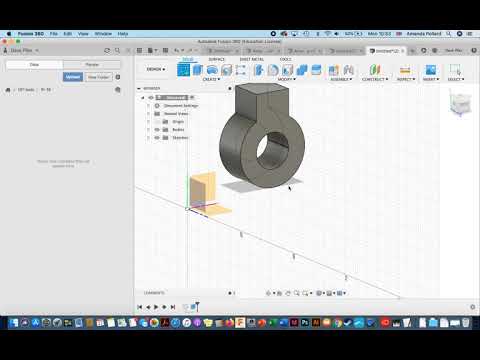
Task: Click the Upload button
Action: (x=73, y=77)
